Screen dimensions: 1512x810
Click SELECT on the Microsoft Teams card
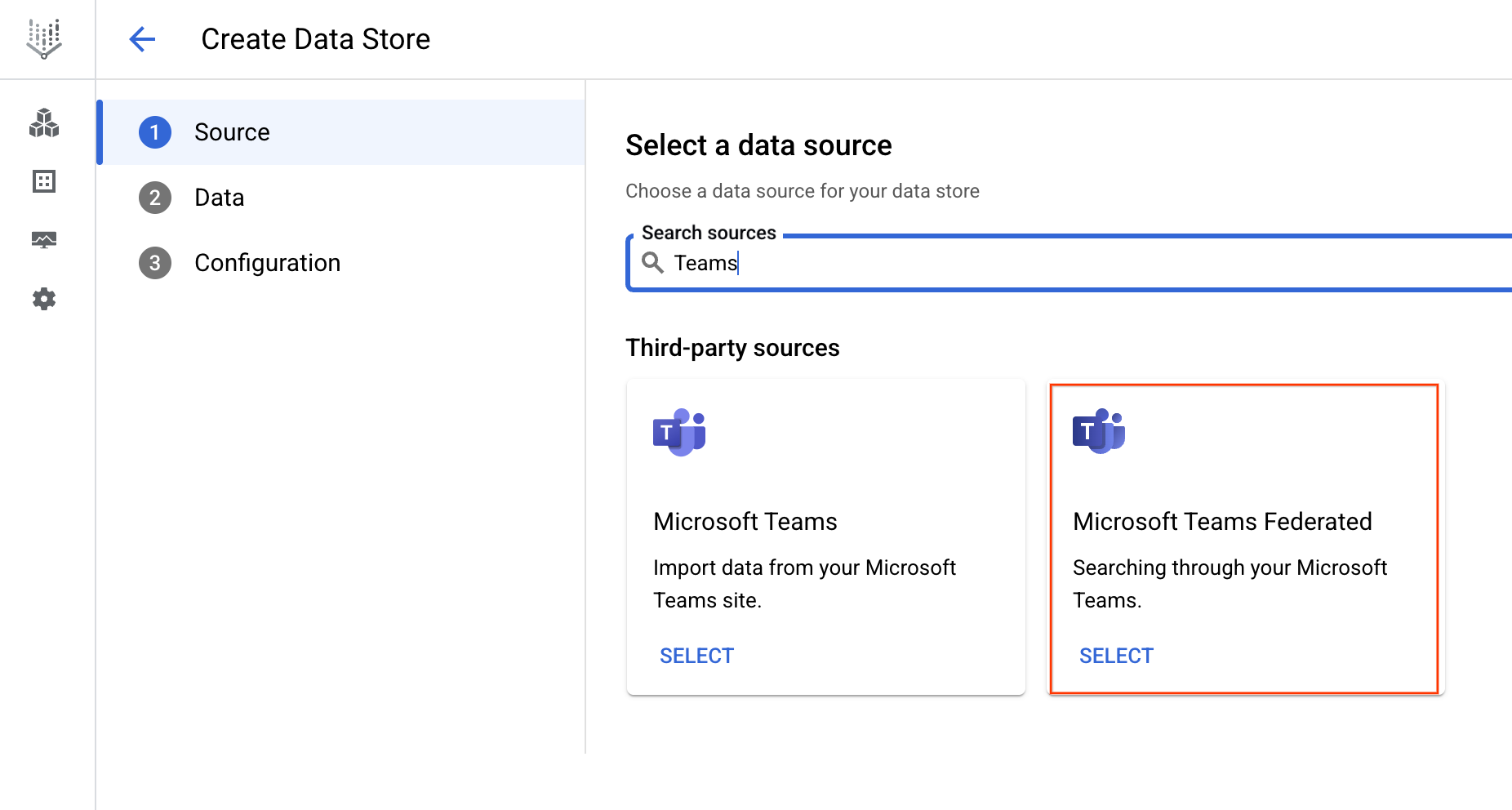(696, 655)
